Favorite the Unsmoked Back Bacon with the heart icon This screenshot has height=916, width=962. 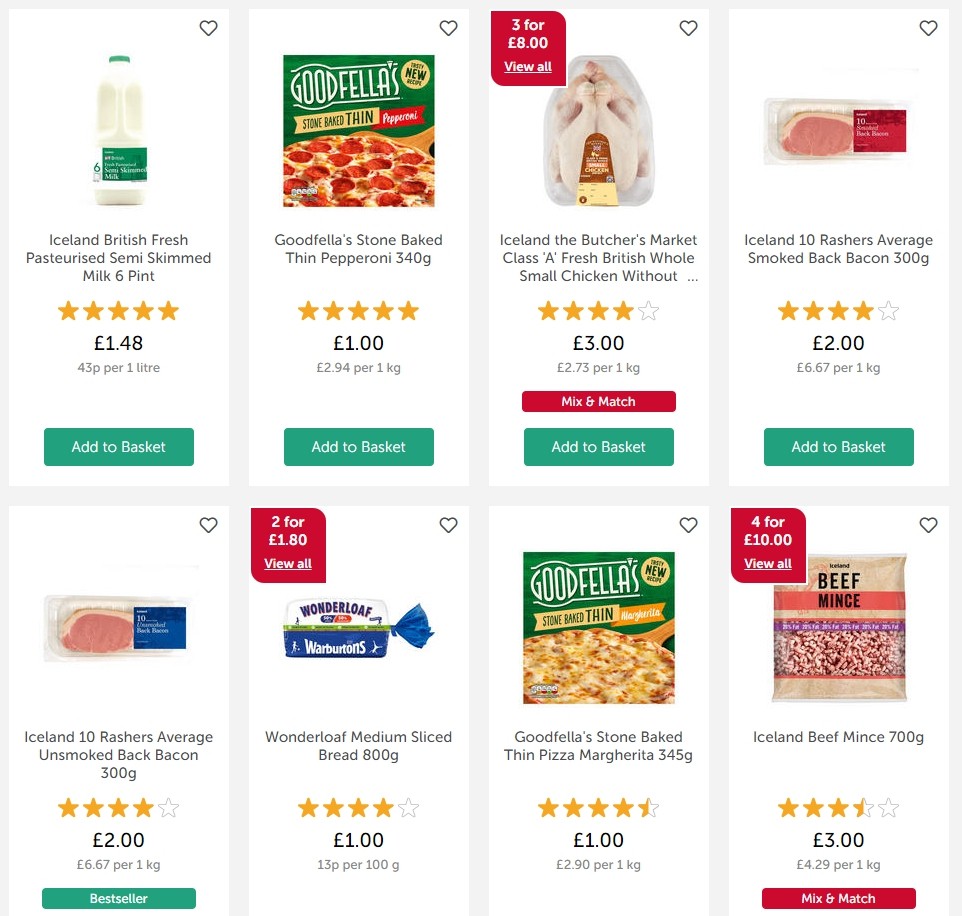click(208, 524)
